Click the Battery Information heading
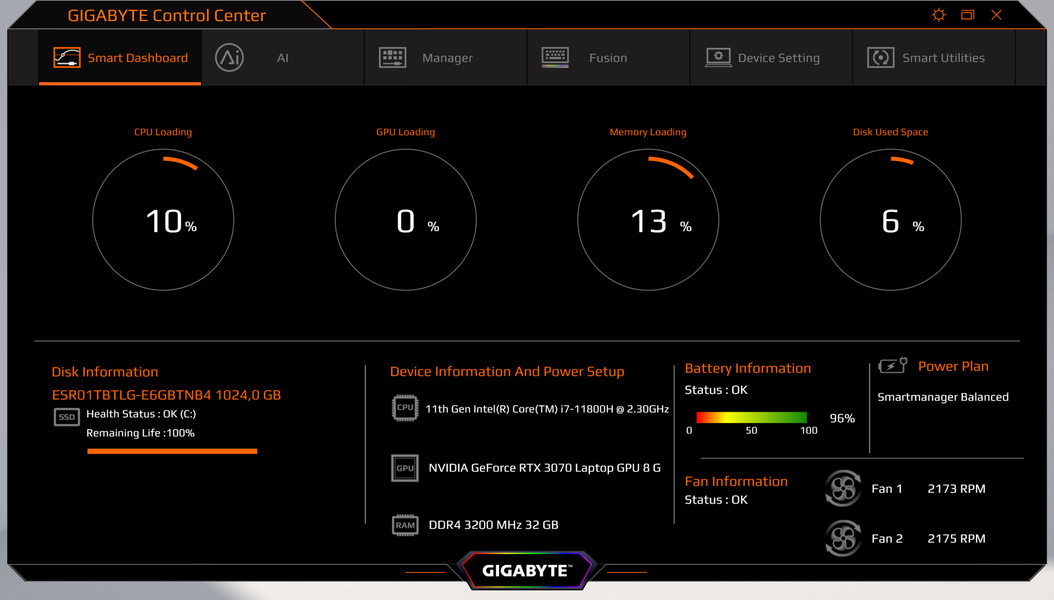The width and height of the screenshot is (1054, 600). 747,368
